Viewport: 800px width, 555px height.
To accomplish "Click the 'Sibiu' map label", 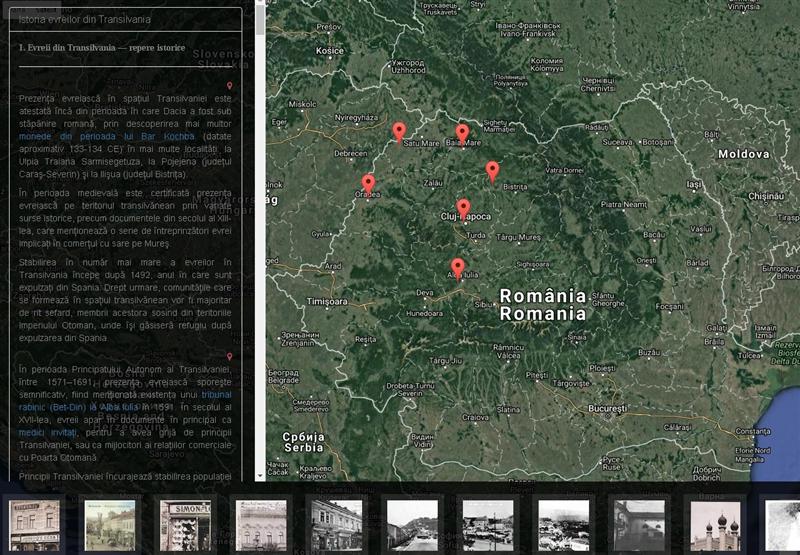I will pos(484,305).
